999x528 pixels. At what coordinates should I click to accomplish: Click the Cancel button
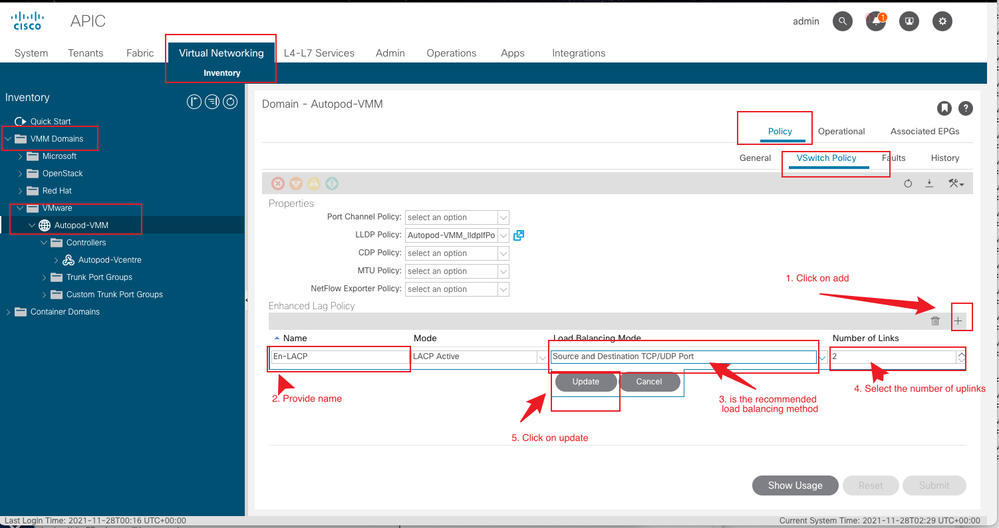pyautogui.click(x=649, y=382)
